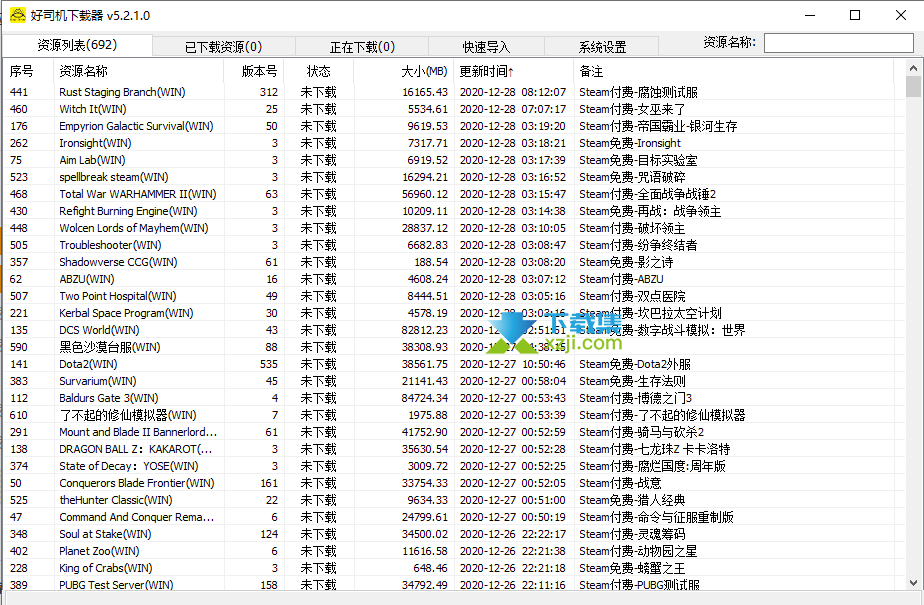
Task: Click note Steam付费-全面战争战锤2
Action: pos(648,194)
